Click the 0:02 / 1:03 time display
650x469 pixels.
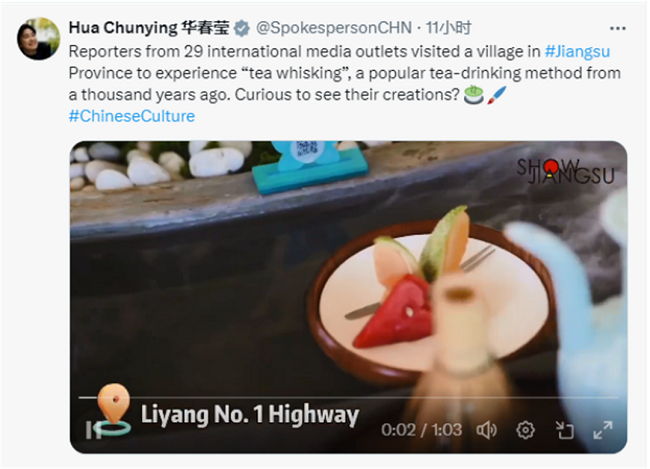(x=421, y=430)
